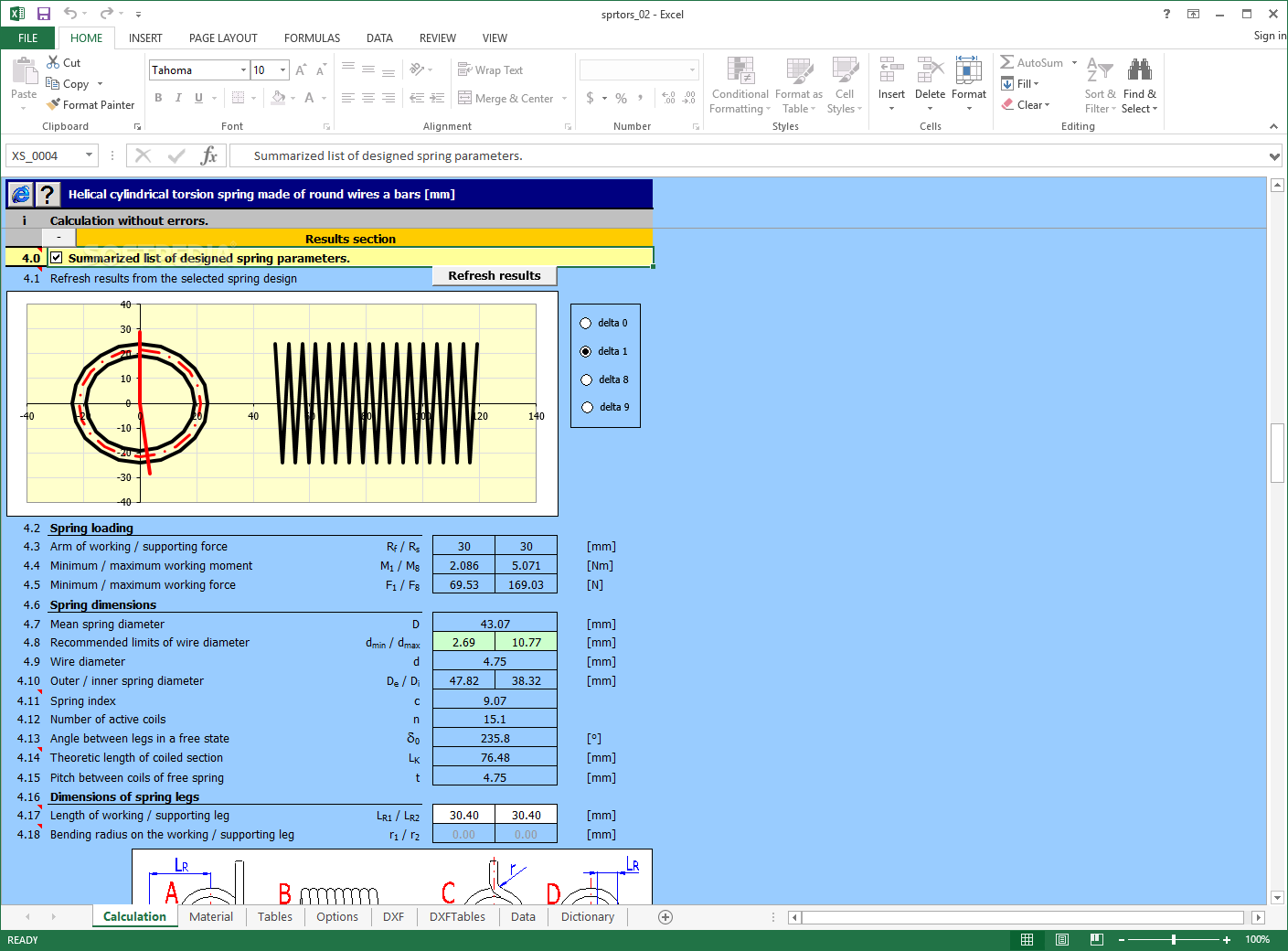This screenshot has height=951, width=1288.
Task: Open the number format dropdown
Action: [x=692, y=70]
